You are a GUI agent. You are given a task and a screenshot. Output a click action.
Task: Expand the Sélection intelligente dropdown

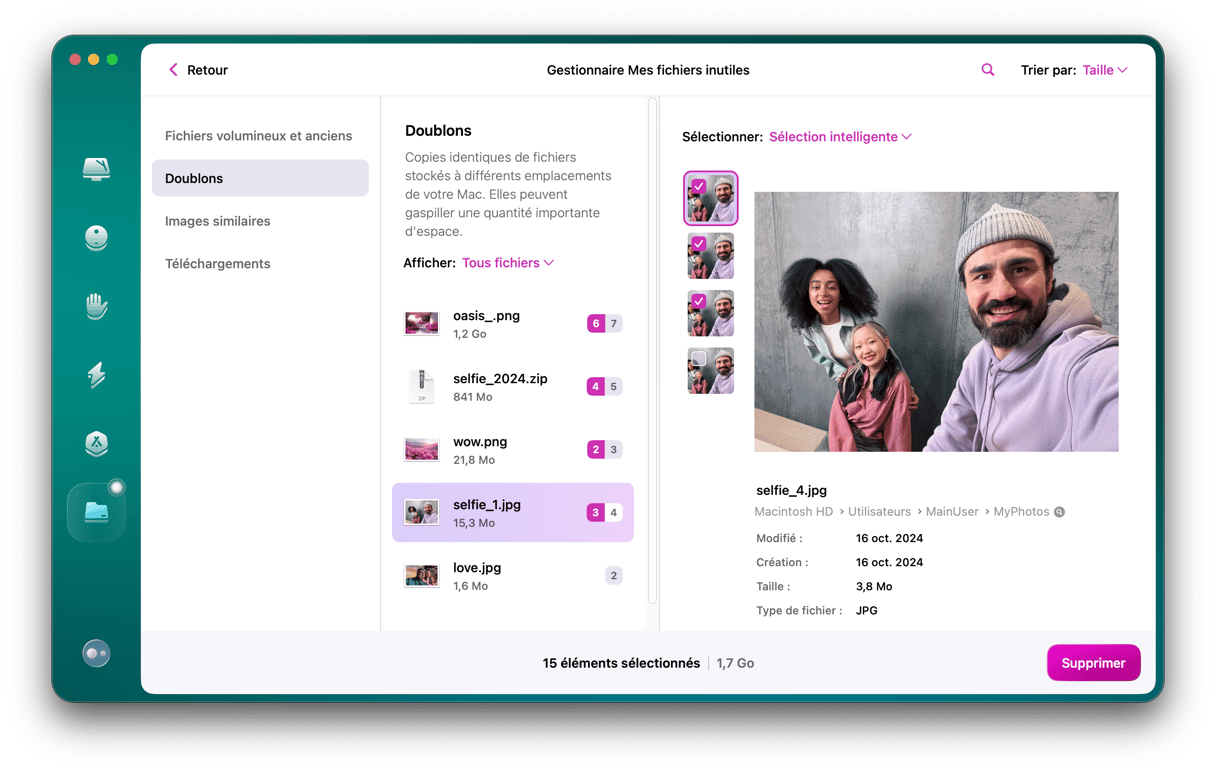pos(840,137)
